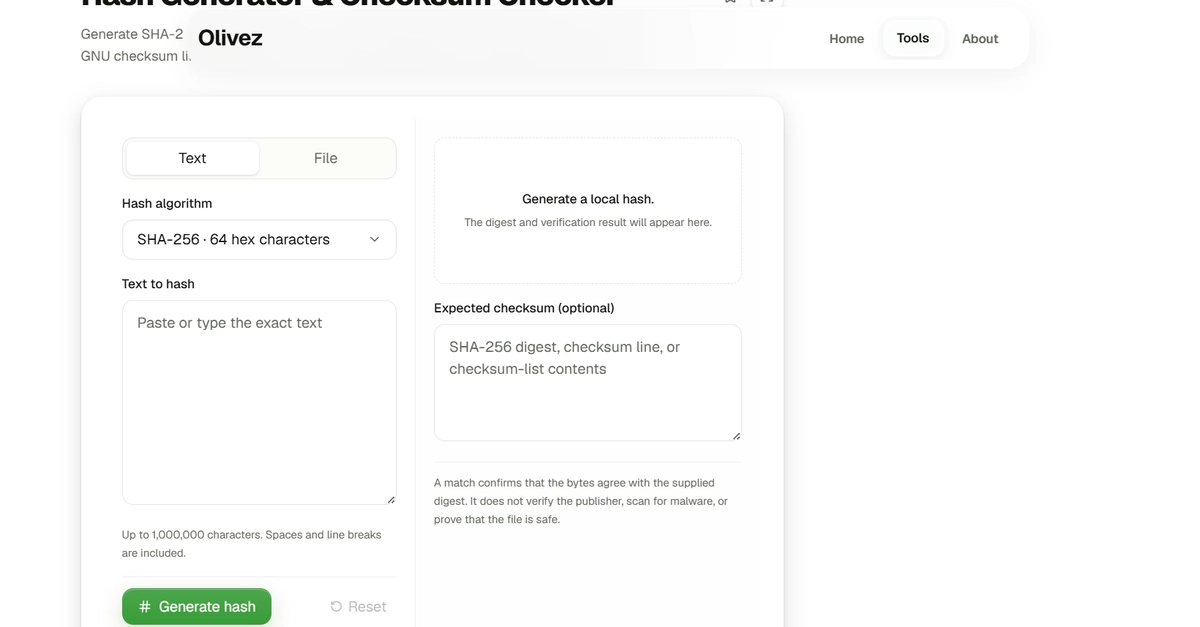The height and width of the screenshot is (627, 1200).
Task: Focus the Text to hash textarea
Action: pos(259,403)
